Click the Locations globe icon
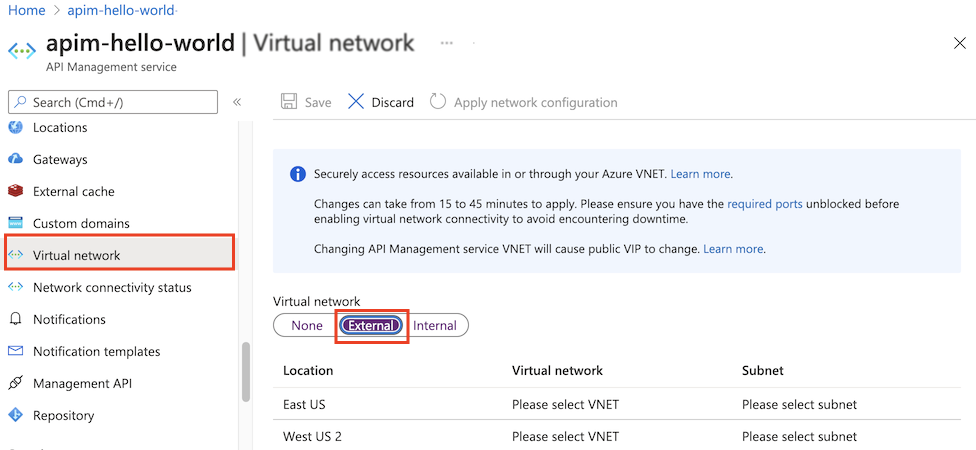 (x=15, y=128)
